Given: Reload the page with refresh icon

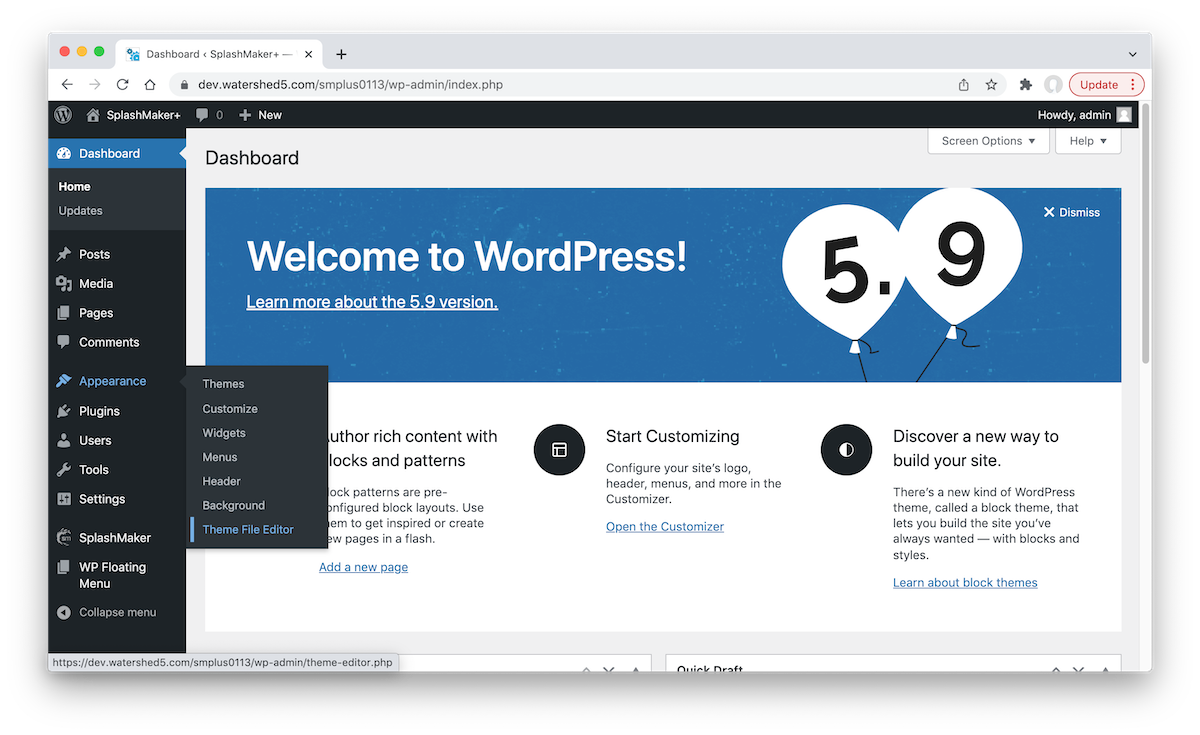Looking at the screenshot, I should click(122, 85).
